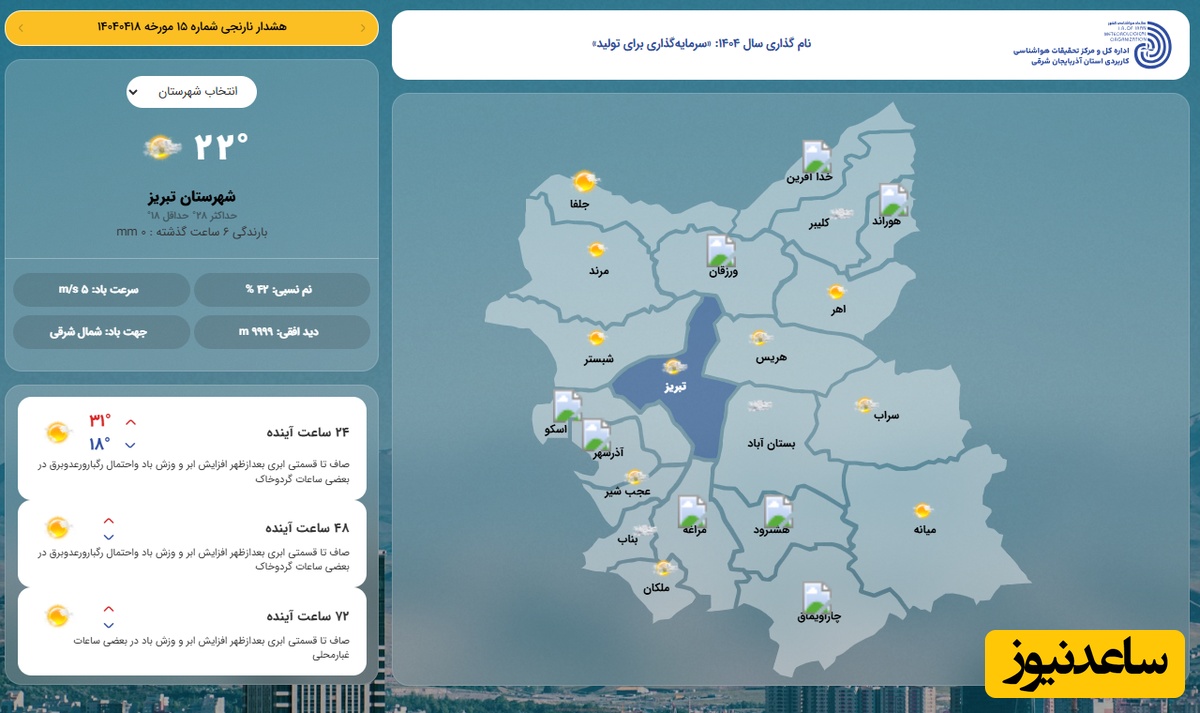The height and width of the screenshot is (713, 1200).
Task: Open the county selection dropdown (انتخاب شهرستان)
Action: tap(191, 92)
